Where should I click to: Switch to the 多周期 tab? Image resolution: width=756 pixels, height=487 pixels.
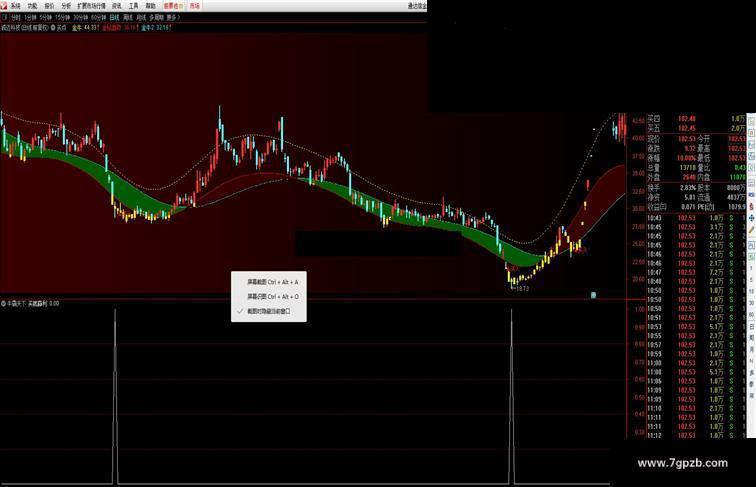click(x=155, y=17)
